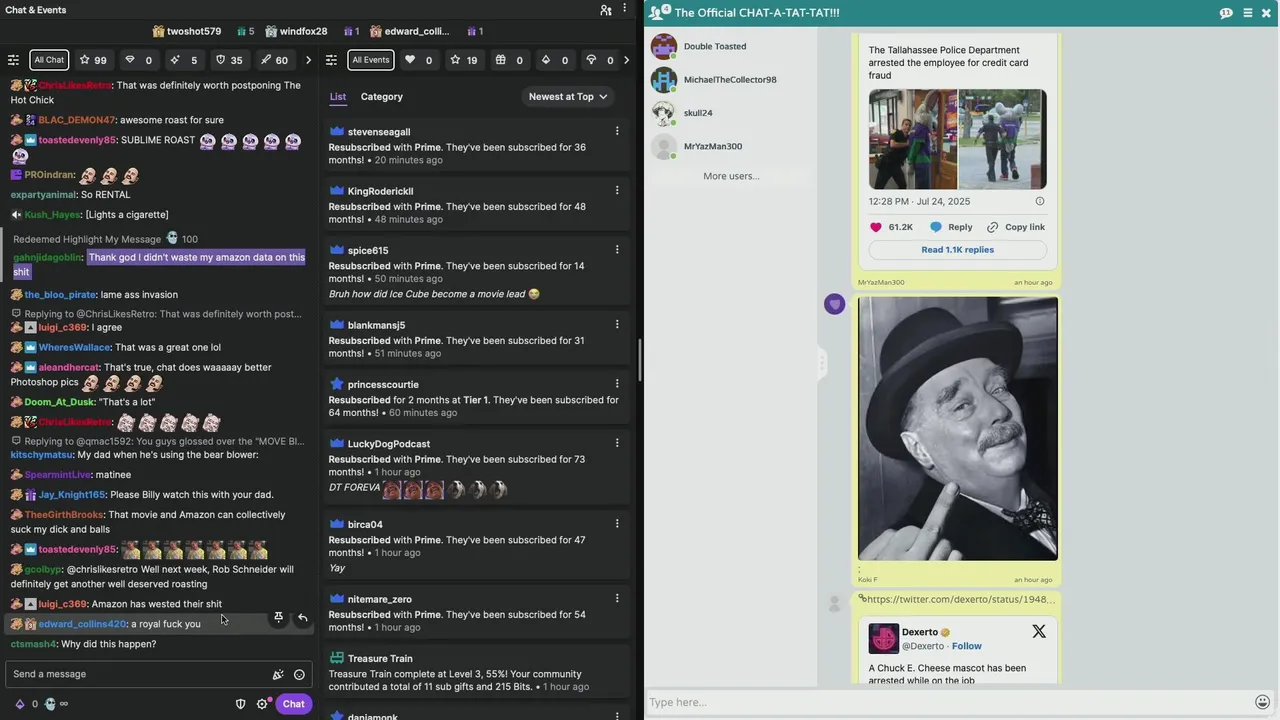Open community users icon in Chat & Events header

(606, 10)
